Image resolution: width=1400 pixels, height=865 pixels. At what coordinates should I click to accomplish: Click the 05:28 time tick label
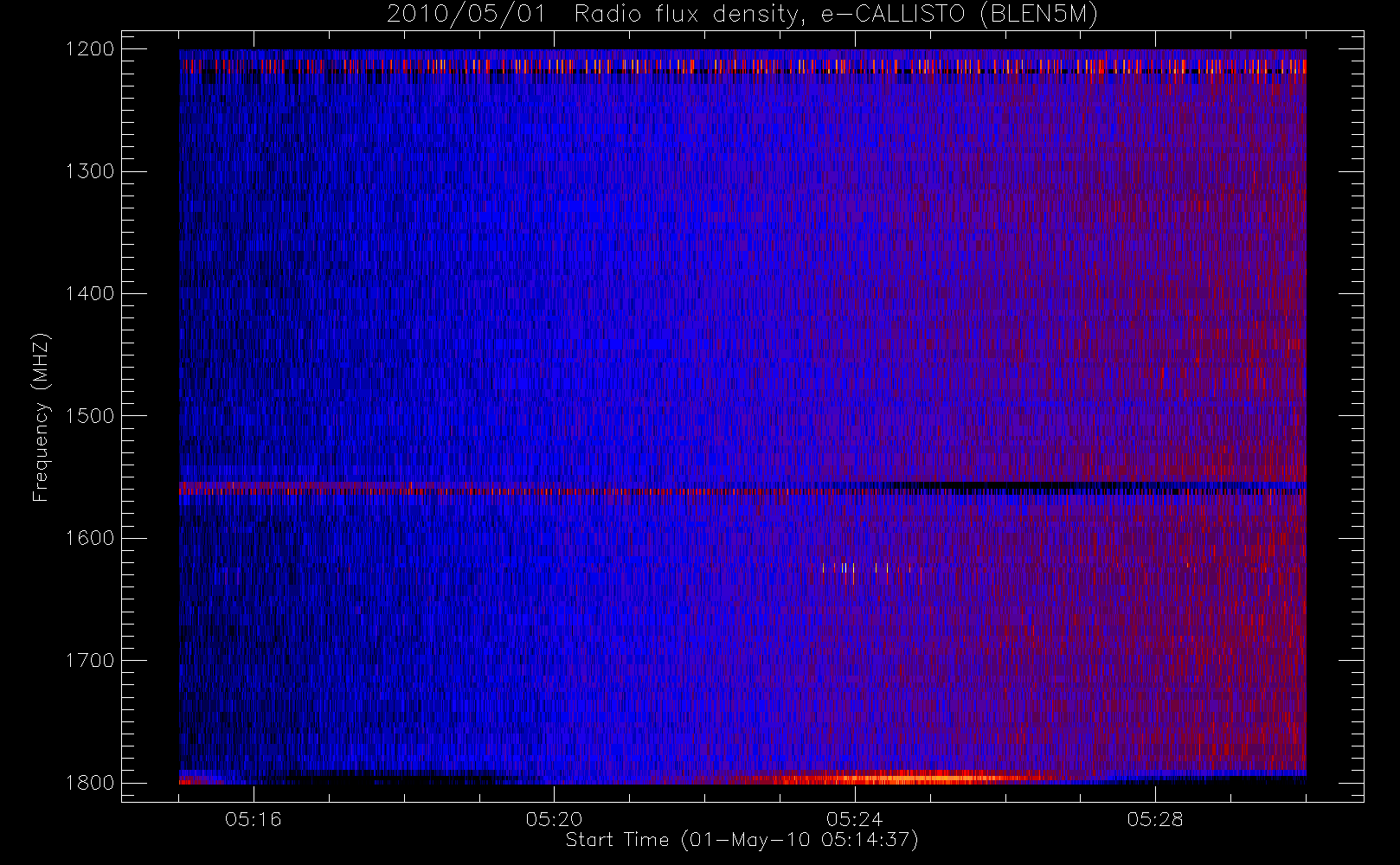(1155, 819)
